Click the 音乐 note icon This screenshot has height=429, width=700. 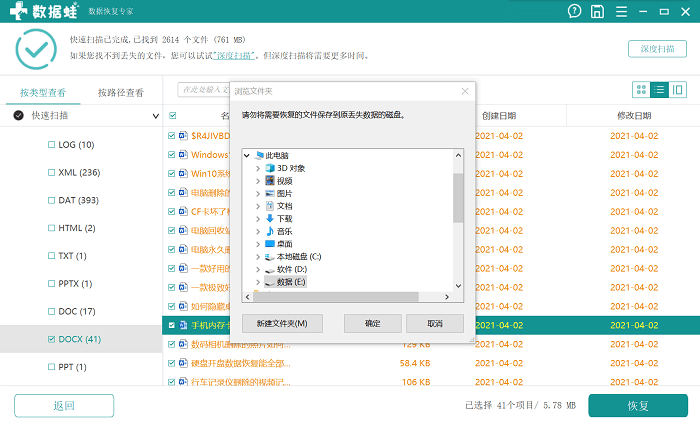coord(270,231)
